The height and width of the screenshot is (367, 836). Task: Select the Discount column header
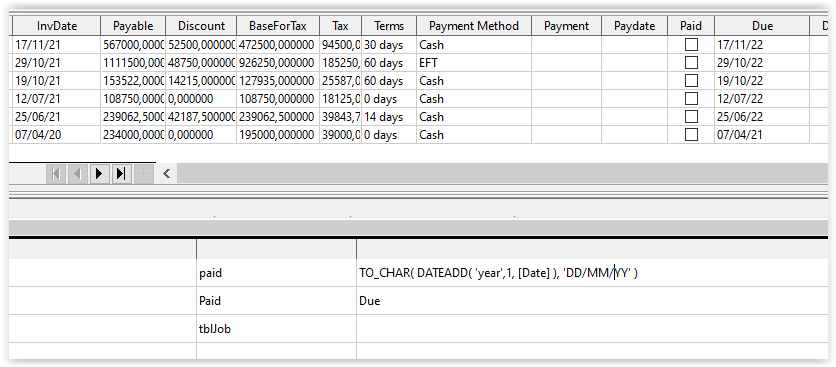pos(202,26)
